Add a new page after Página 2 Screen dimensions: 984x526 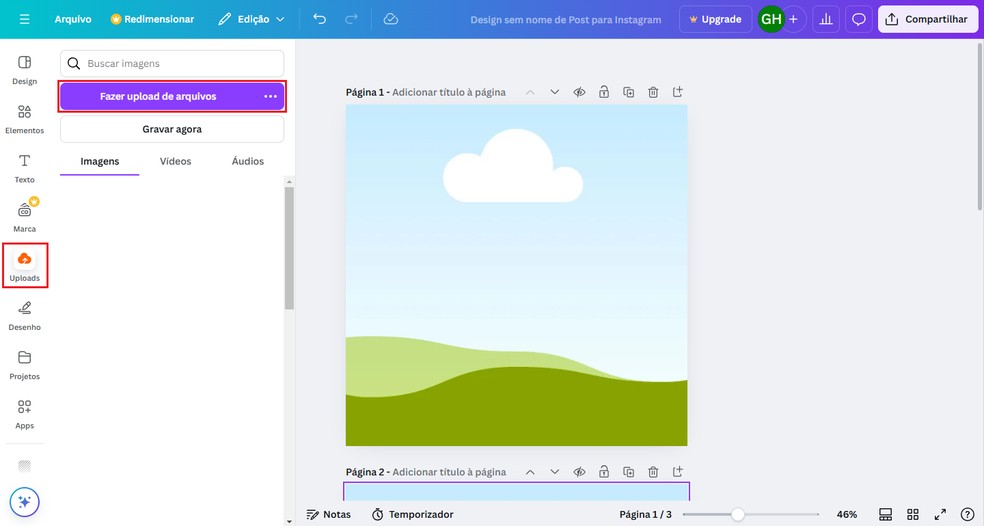coord(678,472)
